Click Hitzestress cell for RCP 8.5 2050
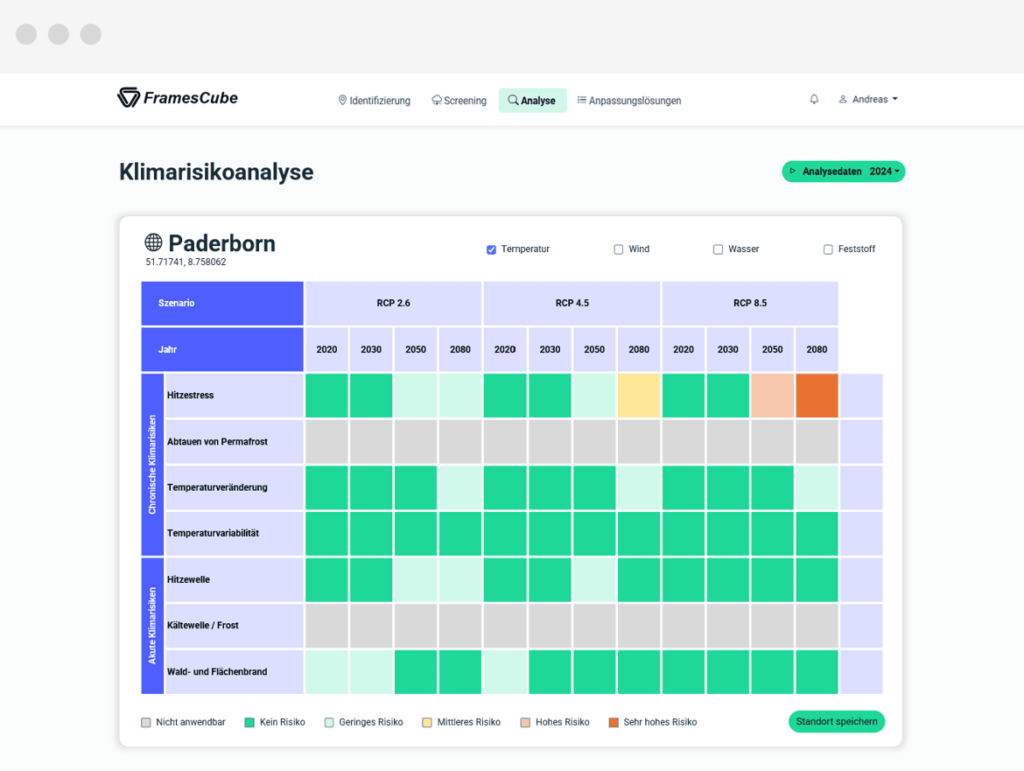Viewport: 1024px width, 771px height. 773,396
